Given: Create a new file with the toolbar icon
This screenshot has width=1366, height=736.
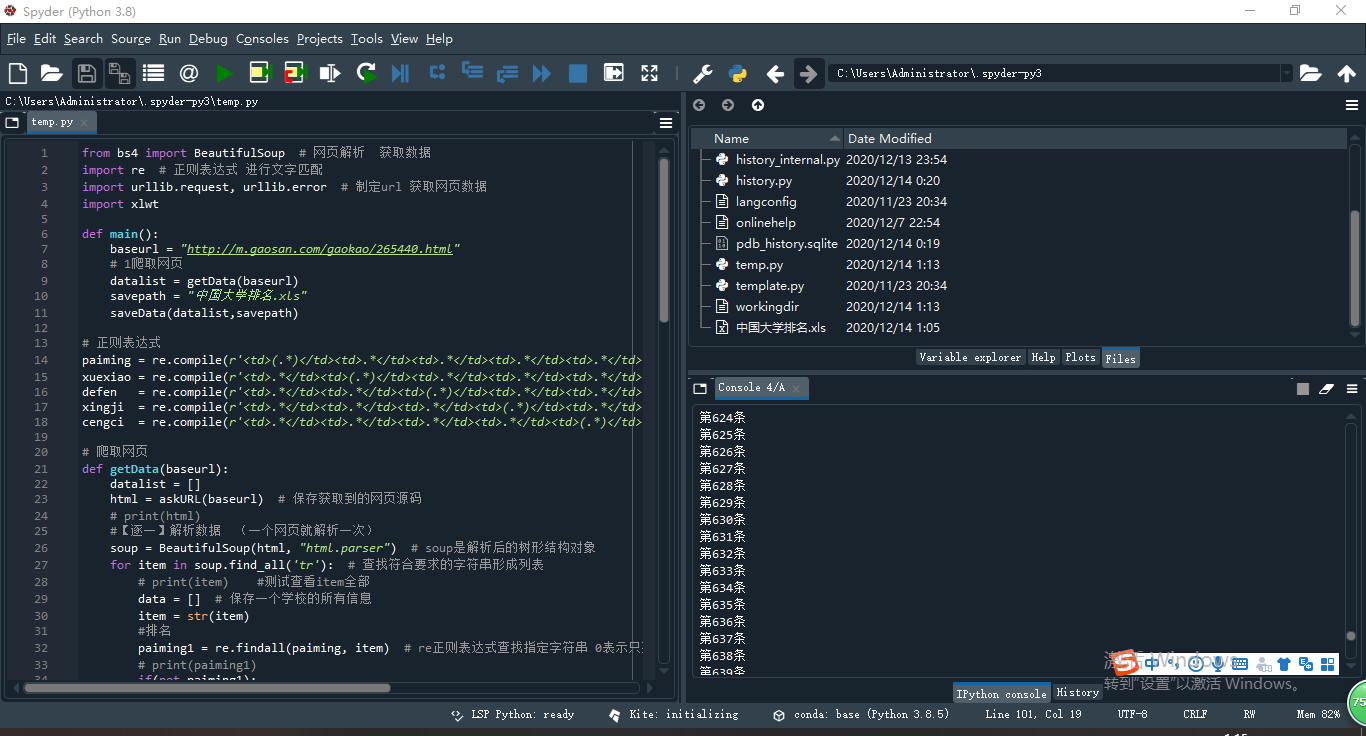Looking at the screenshot, I should point(17,73).
